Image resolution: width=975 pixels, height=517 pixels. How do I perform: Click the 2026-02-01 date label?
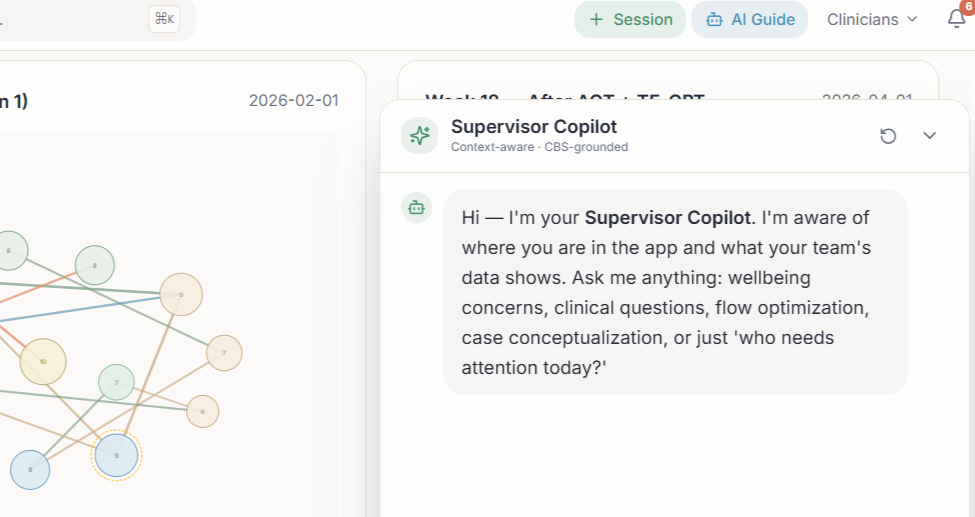(293, 101)
